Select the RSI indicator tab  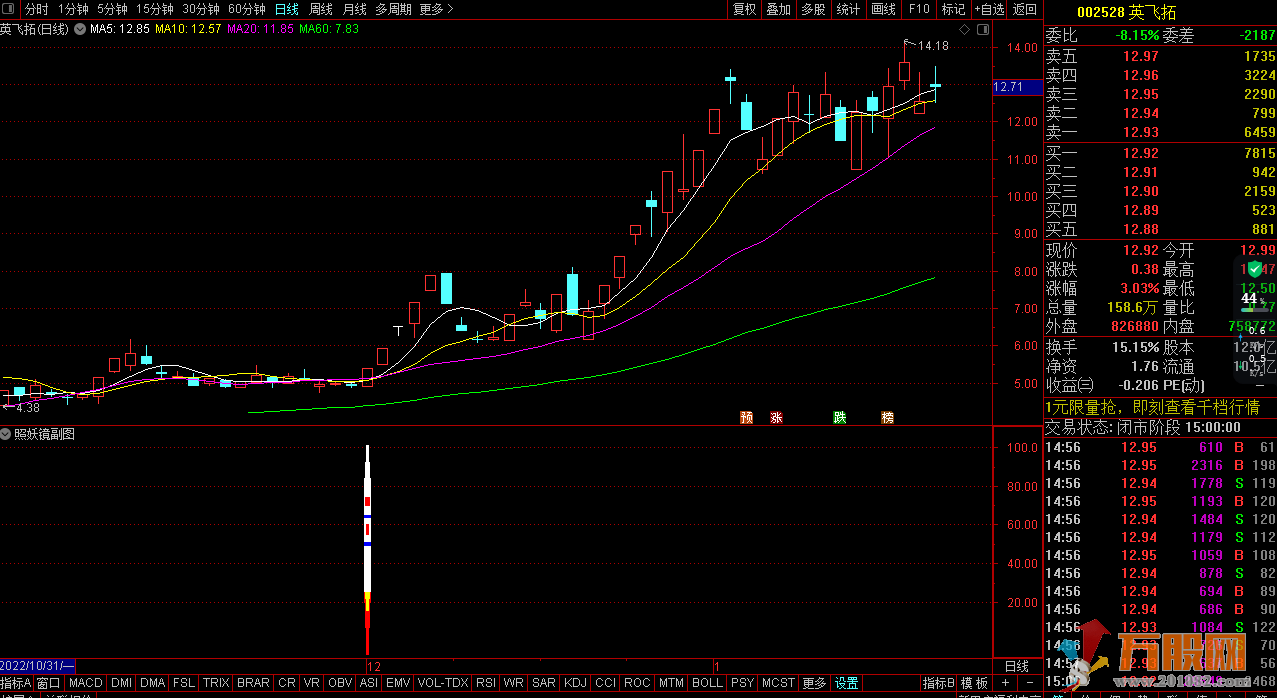click(486, 683)
